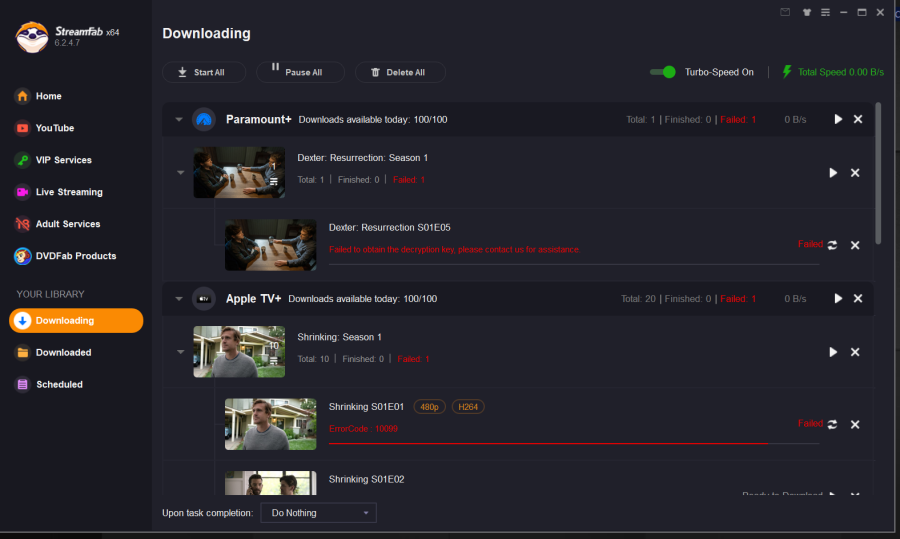The height and width of the screenshot is (539, 900).
Task: Toggle the Turbo-Speed switch off
Action: click(x=662, y=72)
